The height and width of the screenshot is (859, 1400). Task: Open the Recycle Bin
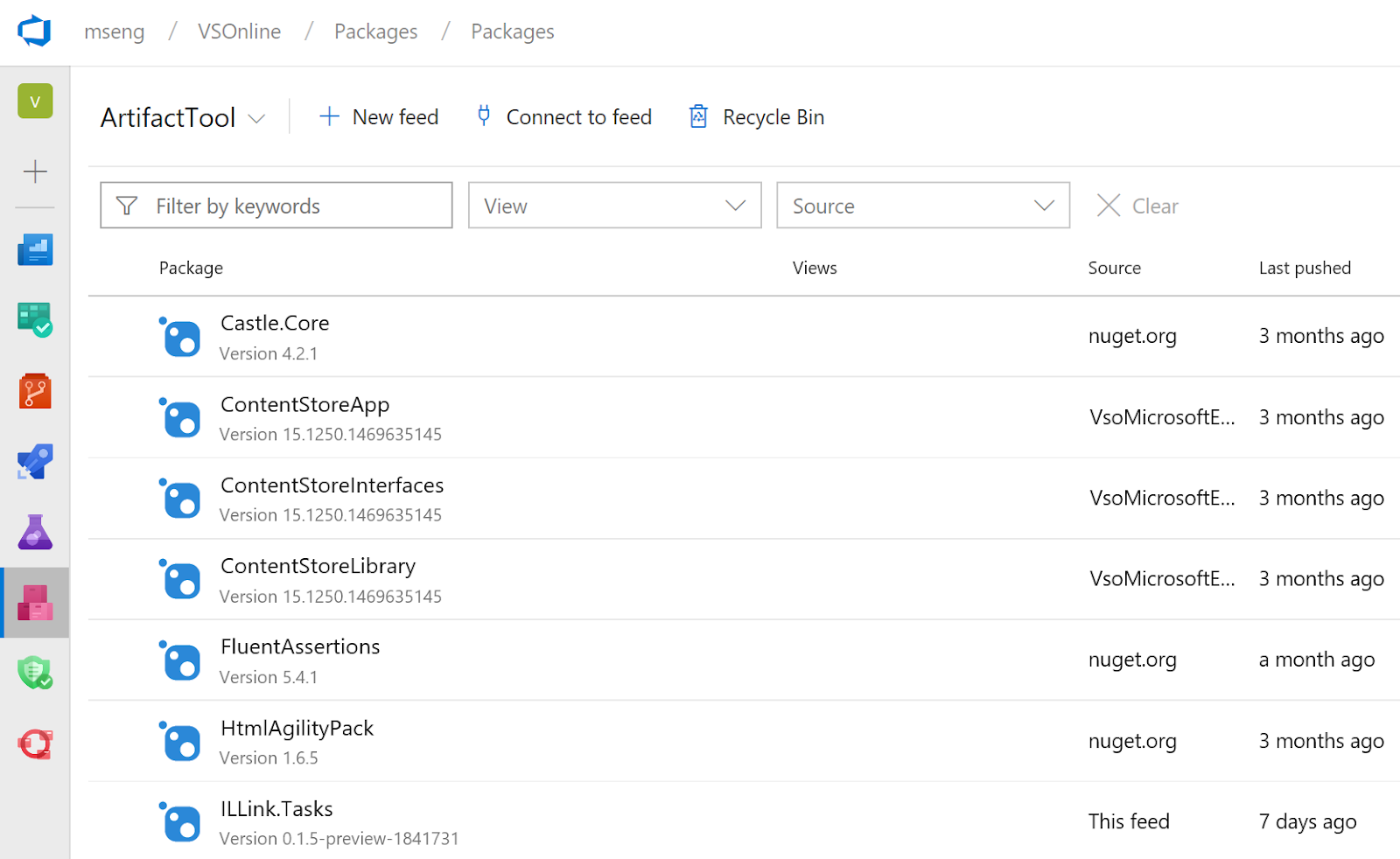click(757, 117)
